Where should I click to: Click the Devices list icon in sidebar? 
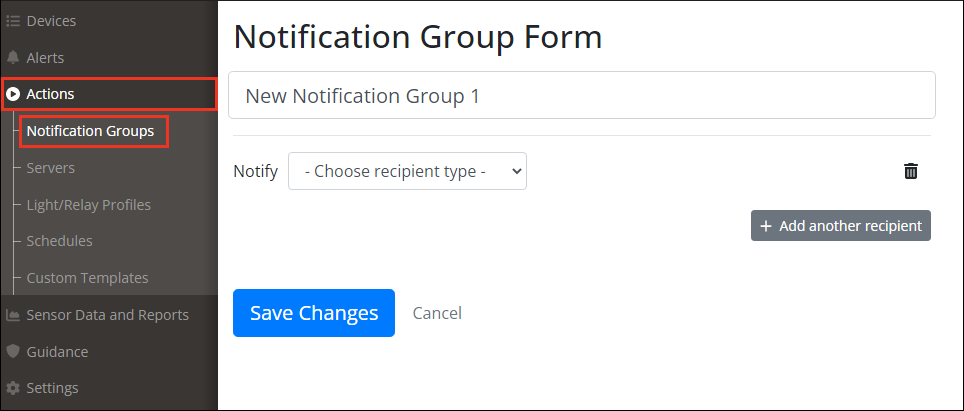[13, 21]
